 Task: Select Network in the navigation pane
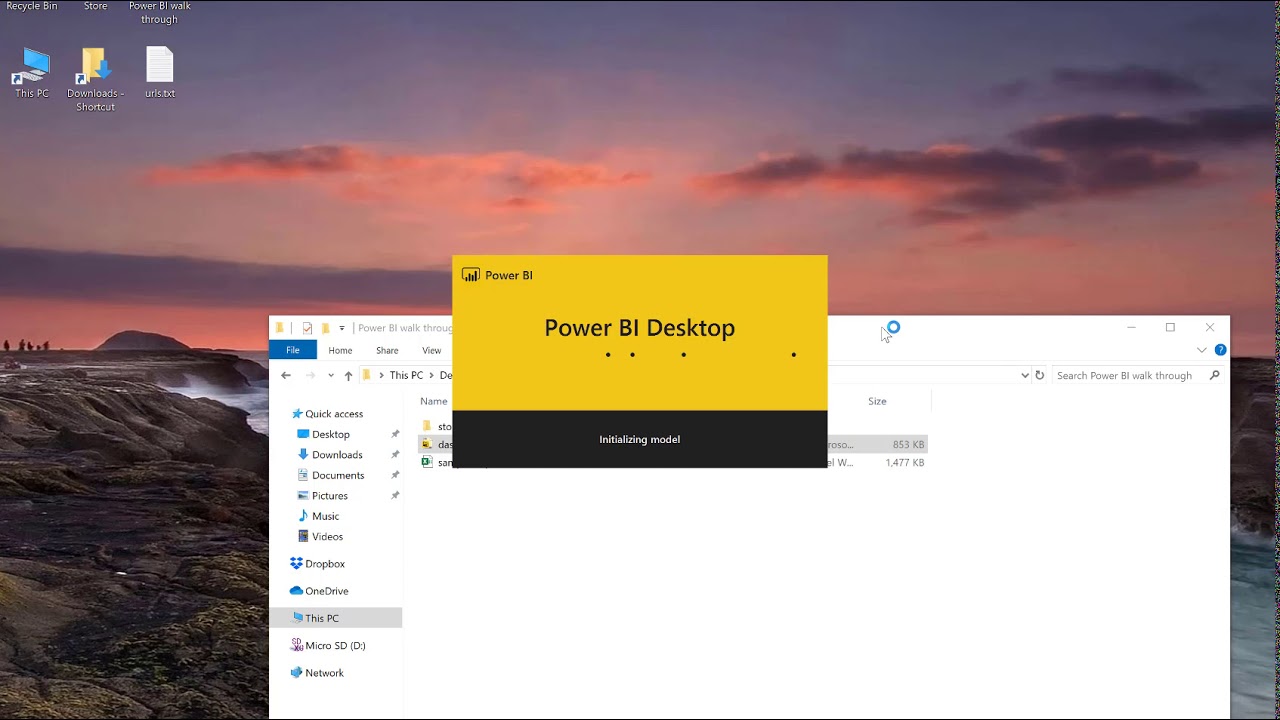(x=324, y=673)
